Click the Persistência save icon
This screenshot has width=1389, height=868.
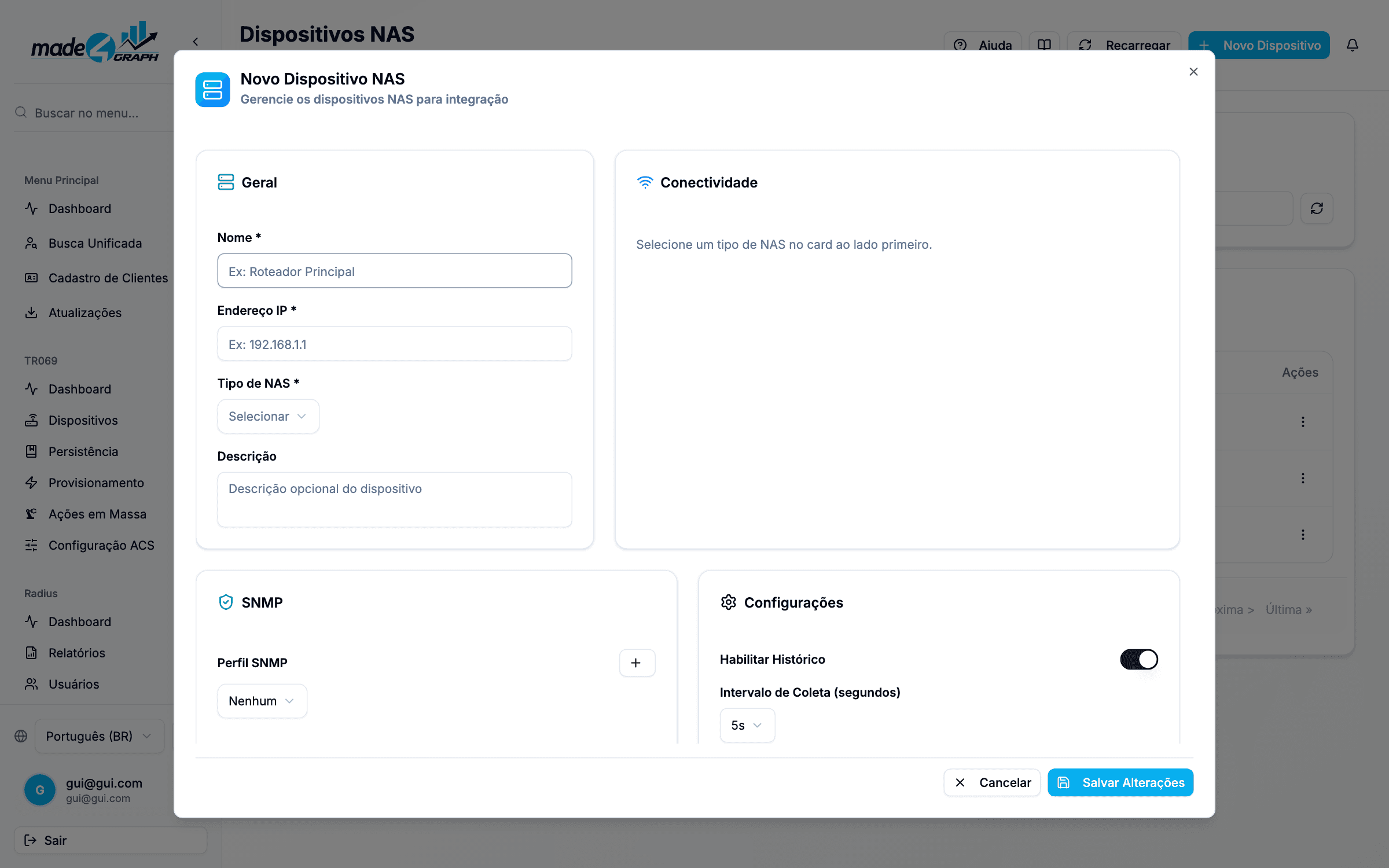(x=31, y=451)
